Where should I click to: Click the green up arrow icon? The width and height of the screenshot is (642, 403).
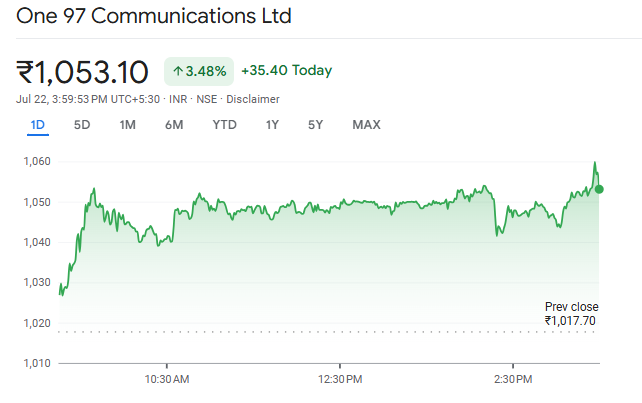(178, 71)
